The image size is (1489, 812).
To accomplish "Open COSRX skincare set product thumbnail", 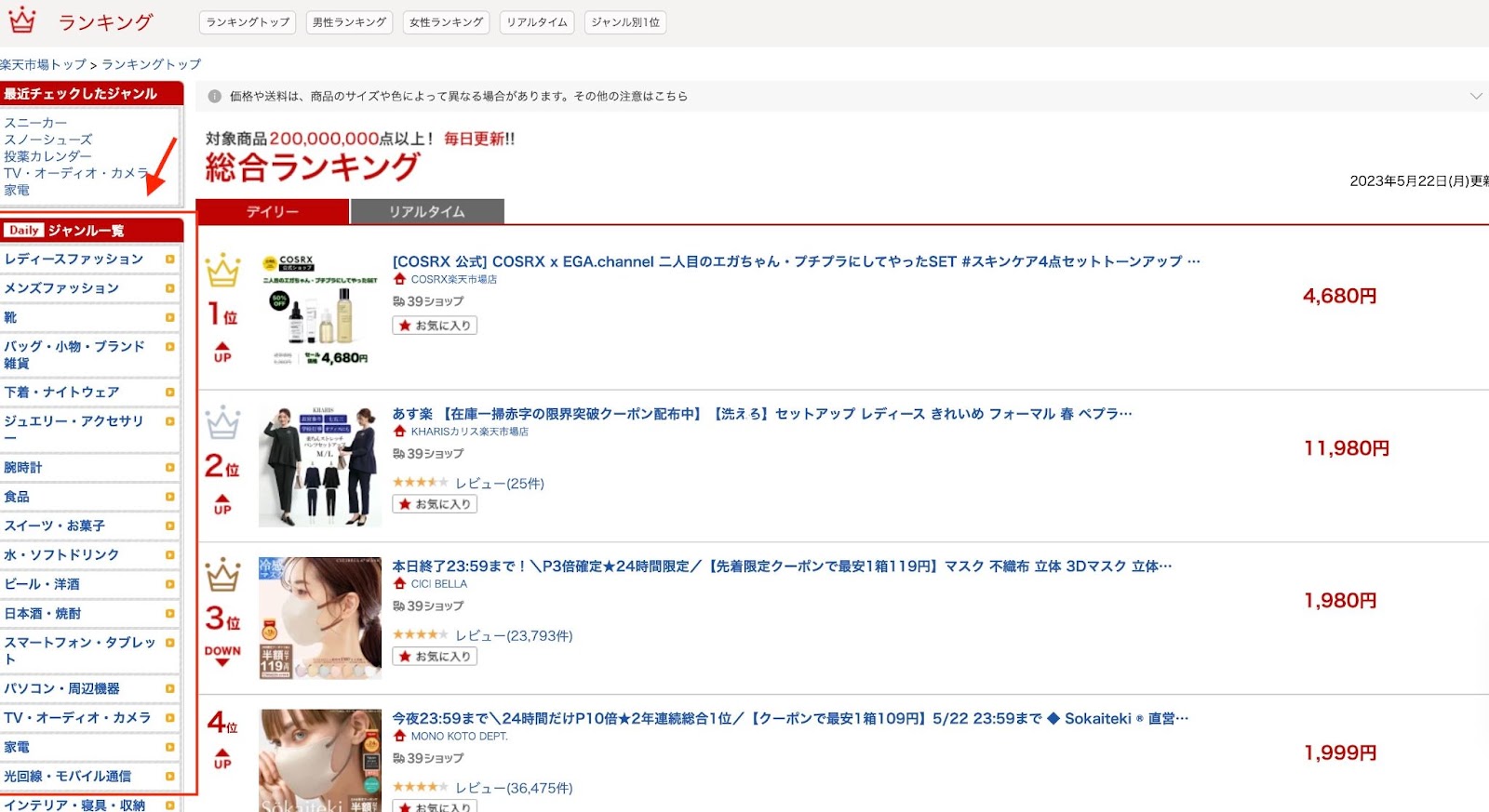I will click(320, 312).
